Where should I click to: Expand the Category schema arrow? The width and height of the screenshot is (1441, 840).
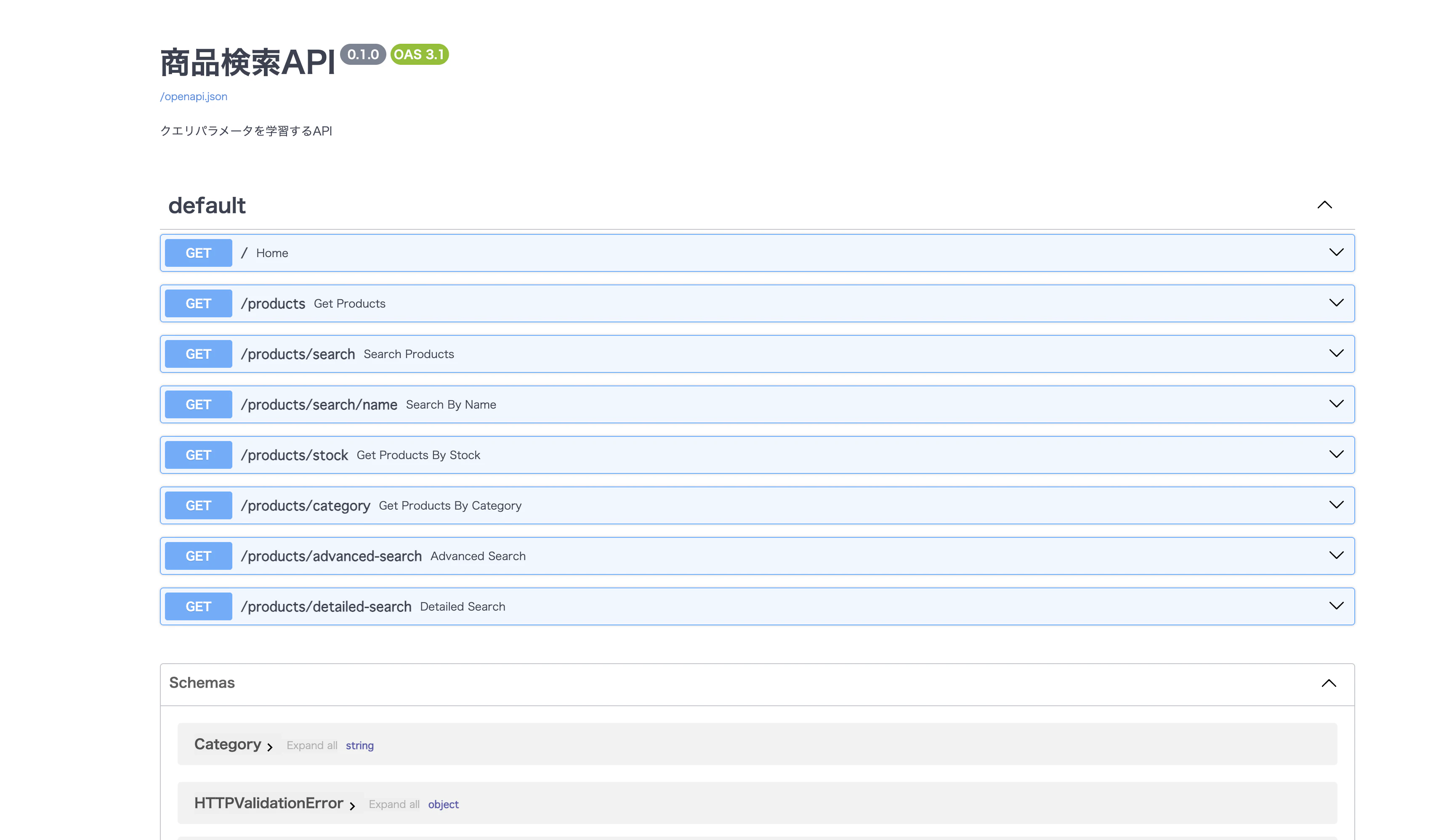coord(270,747)
